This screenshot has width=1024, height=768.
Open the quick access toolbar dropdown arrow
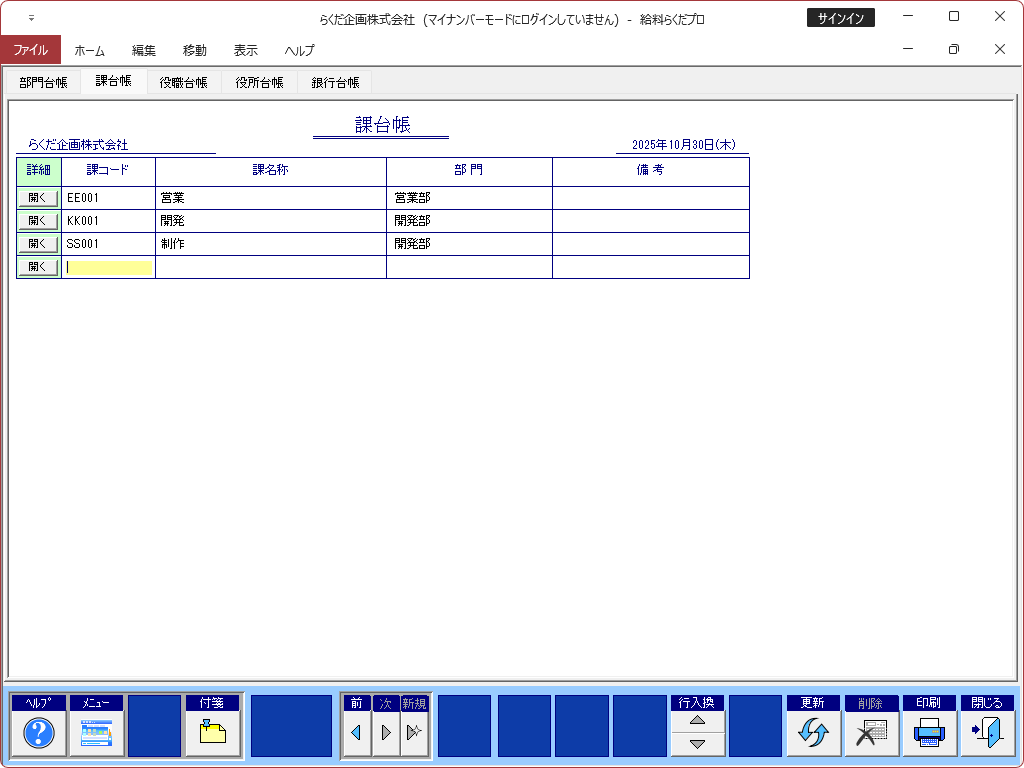pyautogui.click(x=31, y=18)
